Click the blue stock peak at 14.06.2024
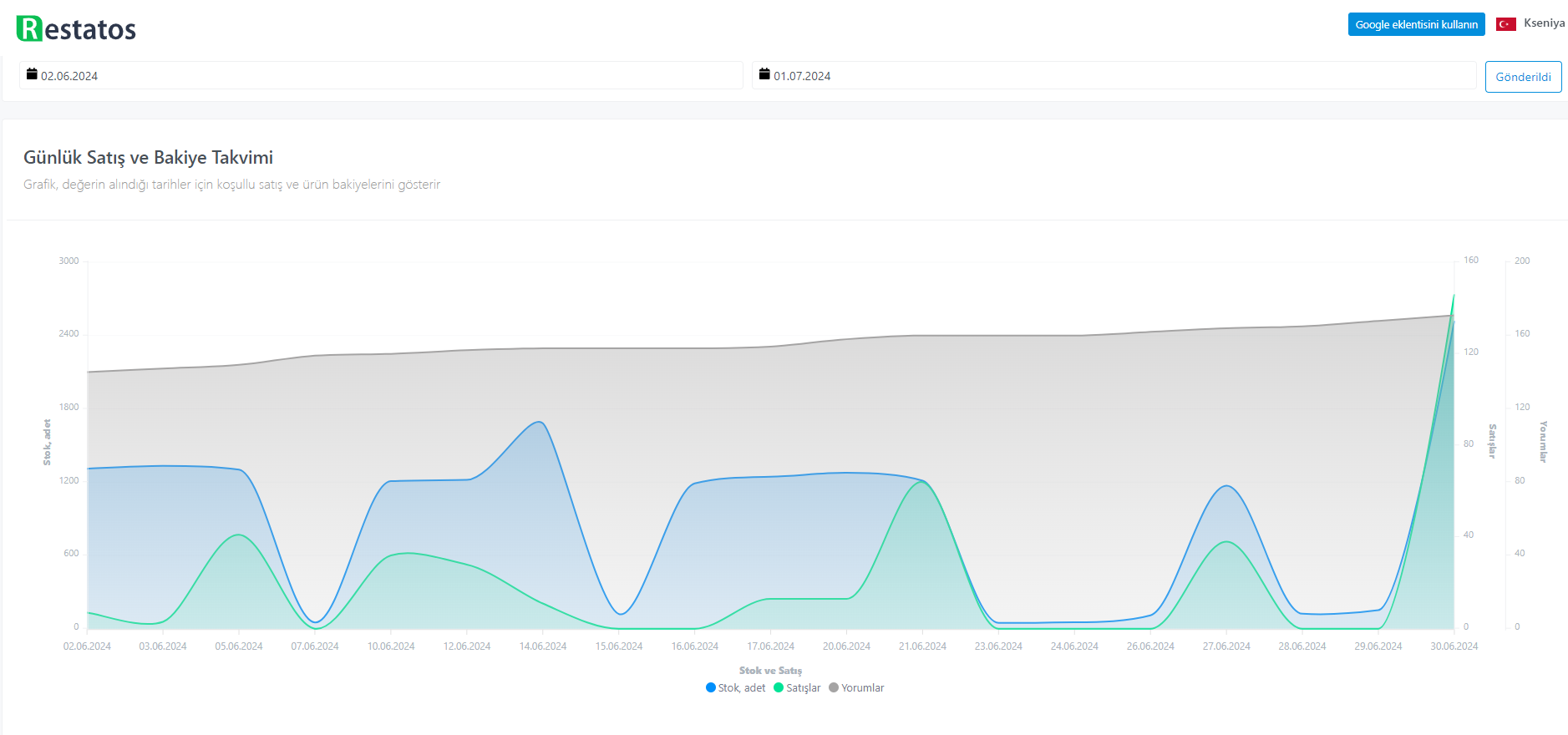The height and width of the screenshot is (735, 1568). point(540,422)
